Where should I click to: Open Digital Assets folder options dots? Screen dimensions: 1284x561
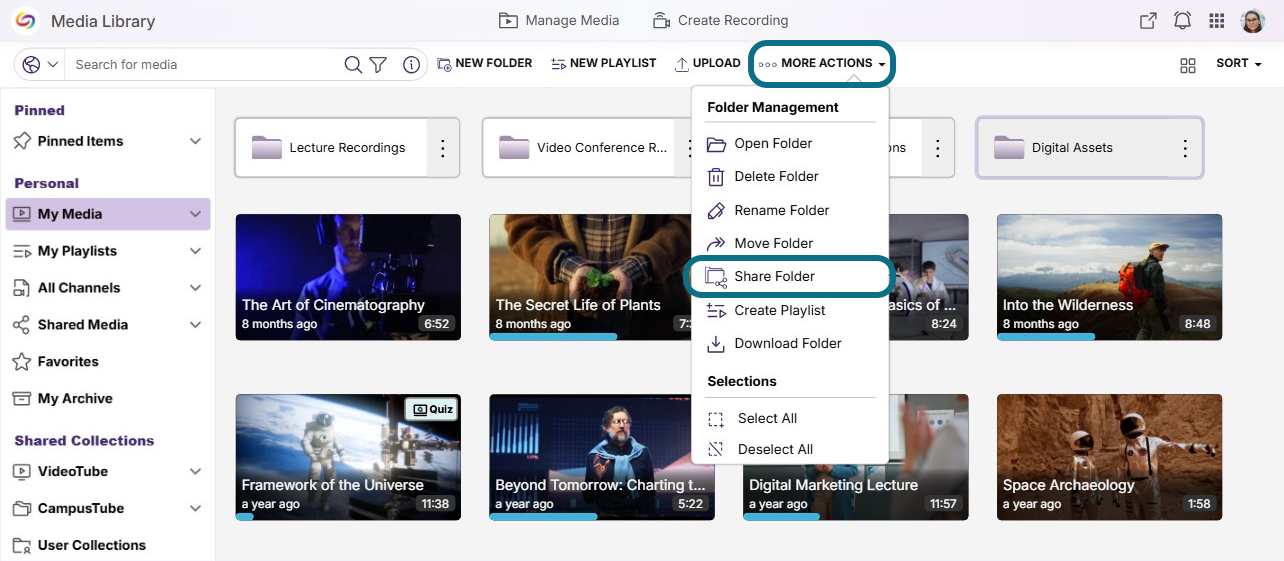(x=1185, y=148)
